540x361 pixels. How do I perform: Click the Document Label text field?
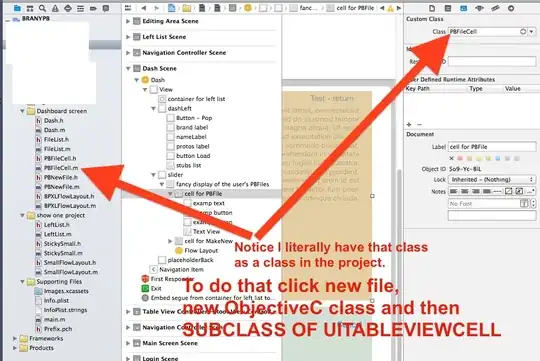[x=492, y=147]
